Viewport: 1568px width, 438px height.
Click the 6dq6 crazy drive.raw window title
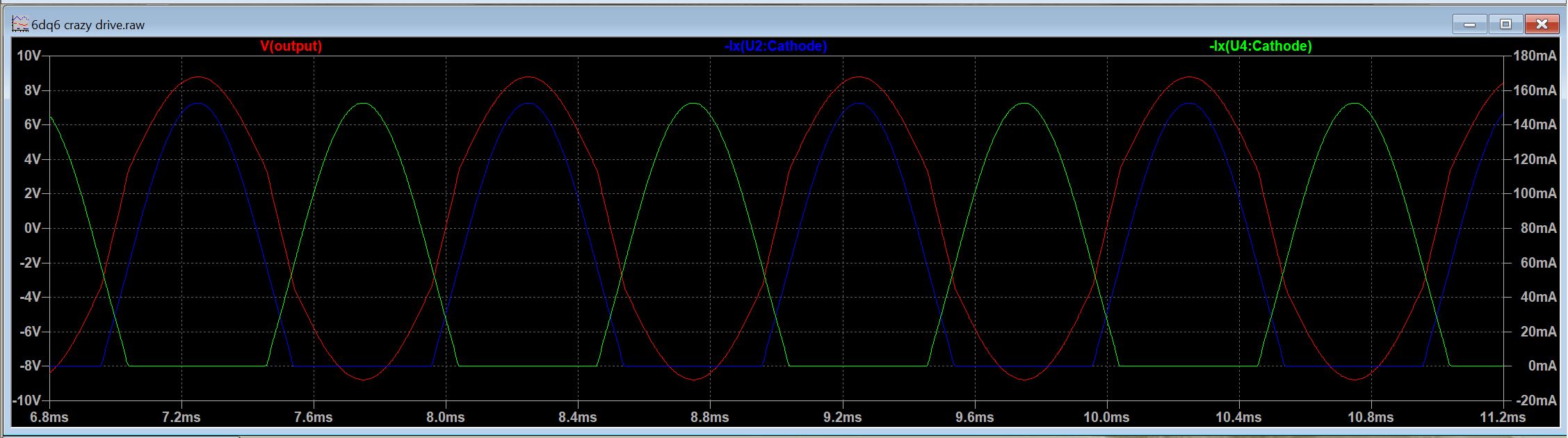pos(88,25)
